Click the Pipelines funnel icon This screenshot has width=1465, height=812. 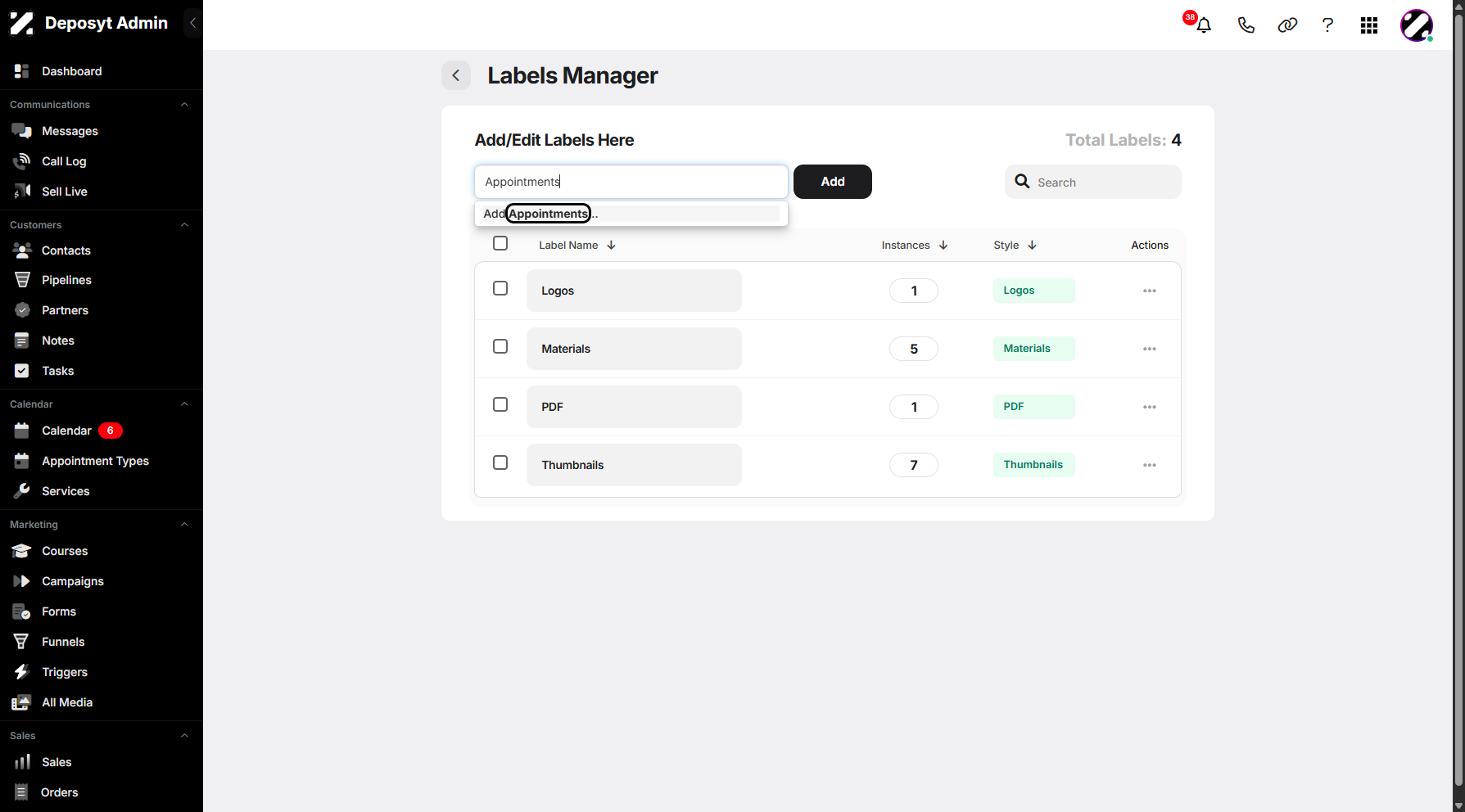[x=22, y=280]
